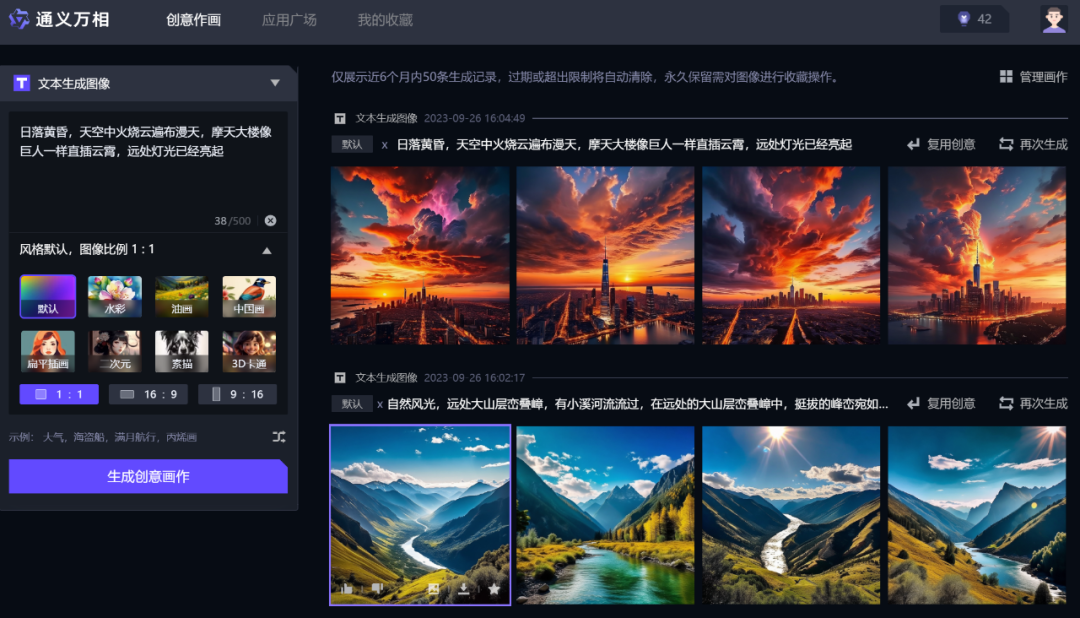The image size is (1080, 618).
Task: Give a thumbs down to the selected image
Action: click(376, 590)
